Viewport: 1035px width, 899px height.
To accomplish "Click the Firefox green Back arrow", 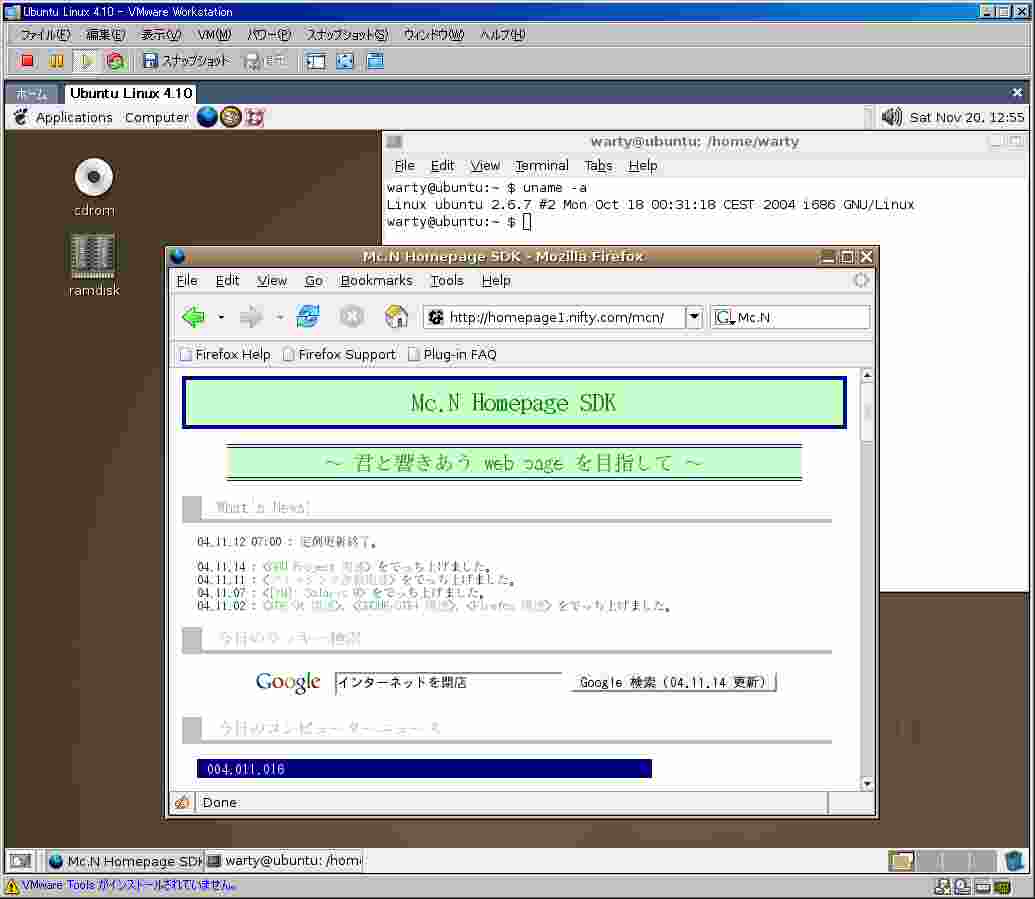I will [x=194, y=318].
